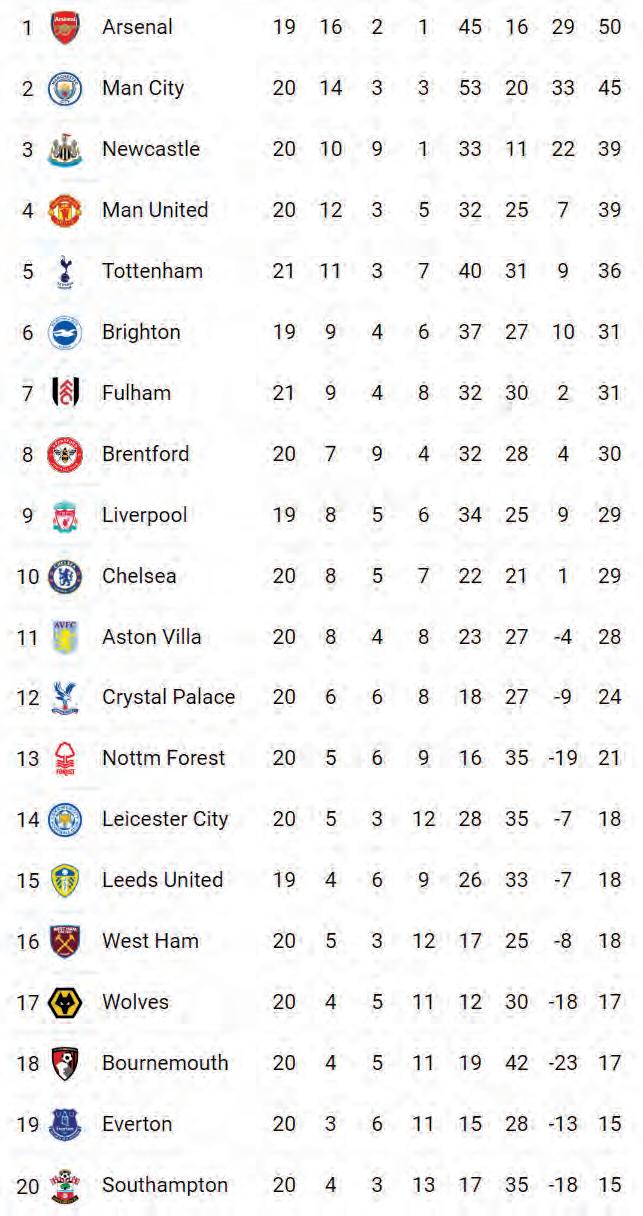This screenshot has height=1216, width=643.
Task: Open the Bournemouth team name
Action: [165, 1063]
